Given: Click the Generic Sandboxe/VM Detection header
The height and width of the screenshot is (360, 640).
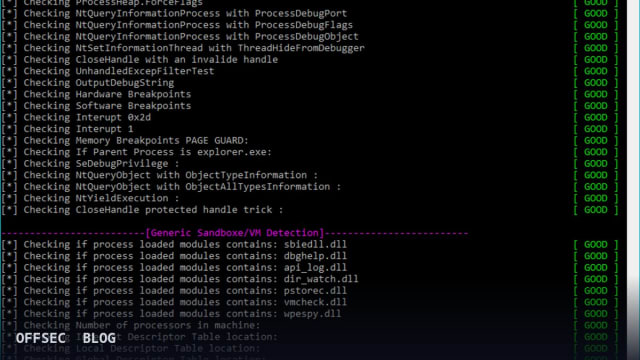Looking at the screenshot, I should click(235, 233).
